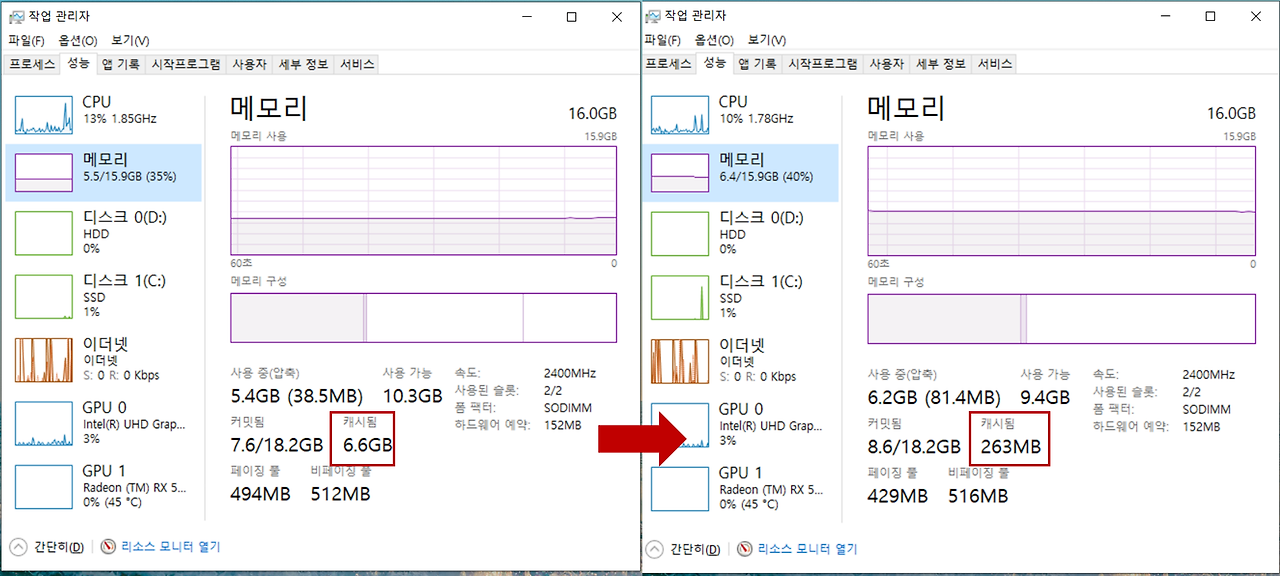Click the 메모리 사용 usage graph

(424, 200)
